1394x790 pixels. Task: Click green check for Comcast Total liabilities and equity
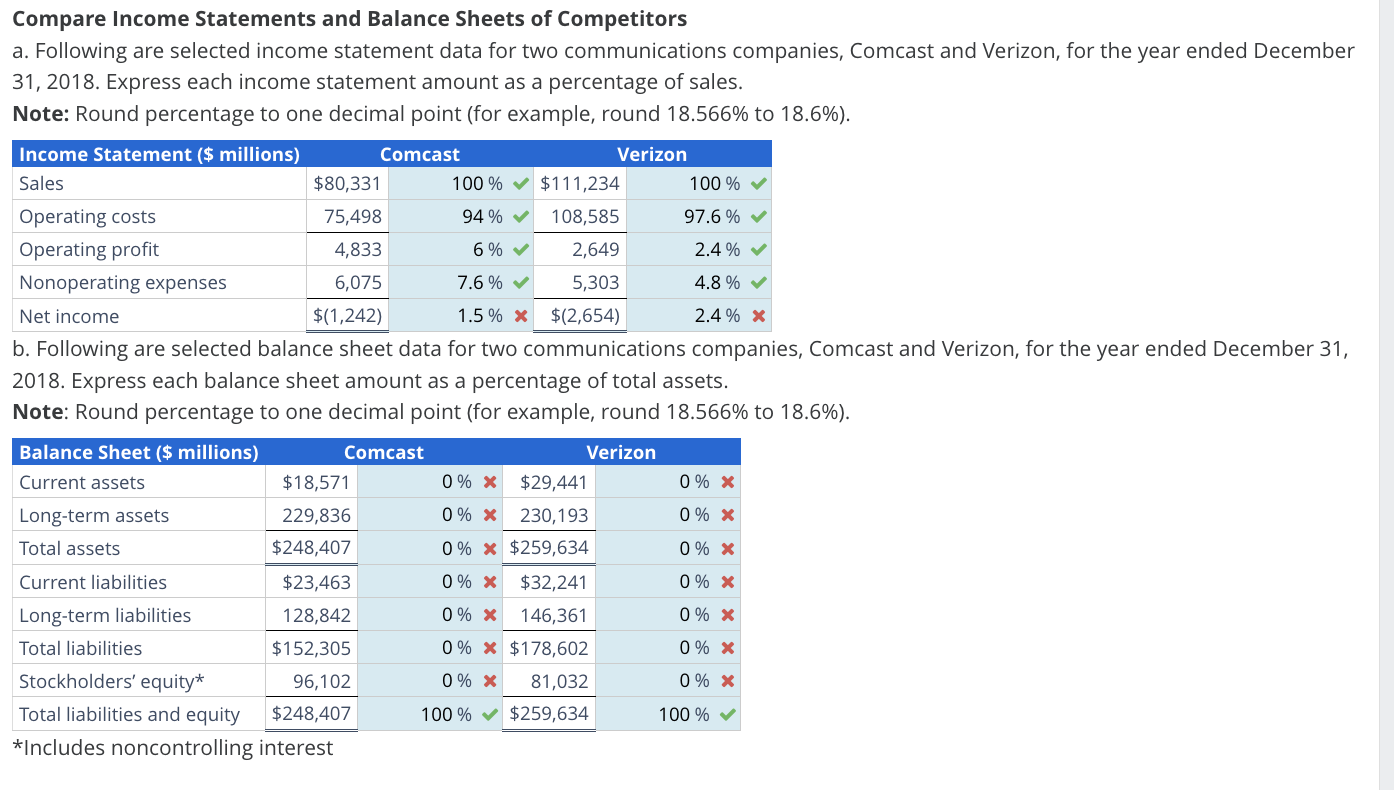coord(490,715)
